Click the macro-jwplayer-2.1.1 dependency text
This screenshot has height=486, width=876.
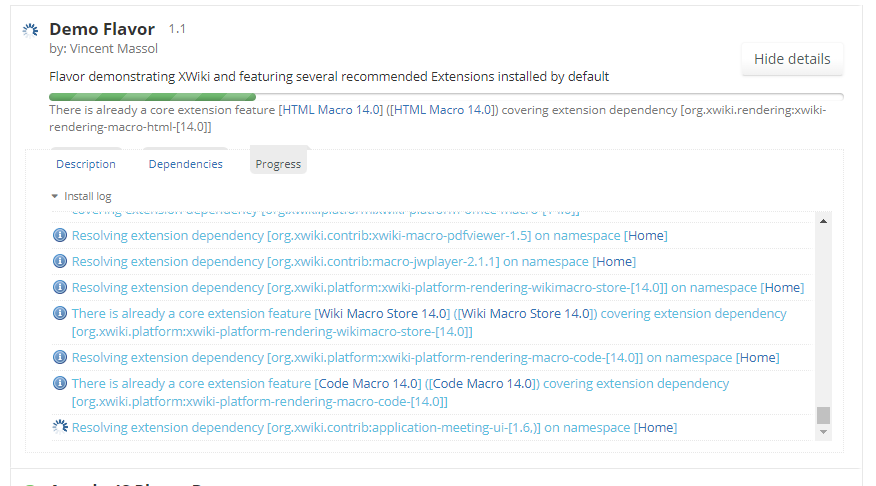[x=383, y=261]
